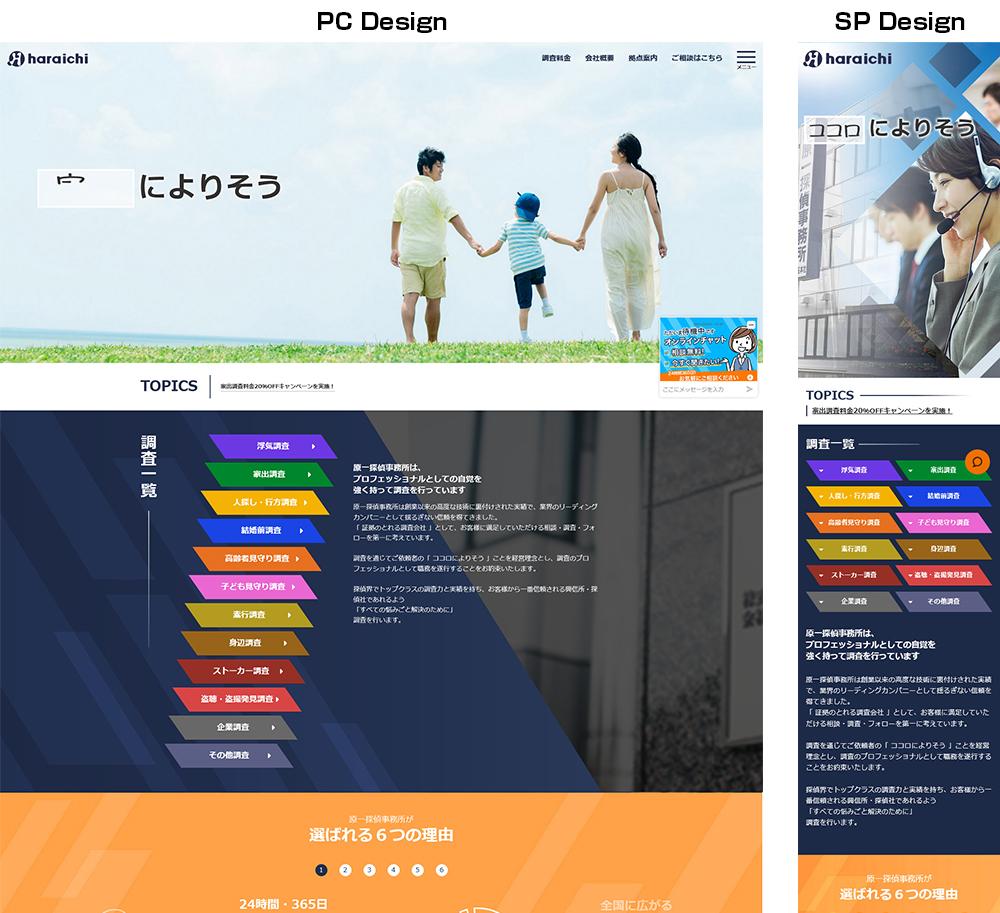Viewport: 1000px width, 913px height.
Task: Open 会社概要 in the top navigation
Action: pos(599,59)
